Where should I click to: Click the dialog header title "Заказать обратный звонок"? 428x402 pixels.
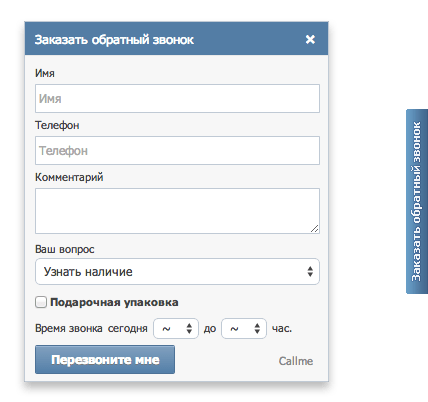114,40
